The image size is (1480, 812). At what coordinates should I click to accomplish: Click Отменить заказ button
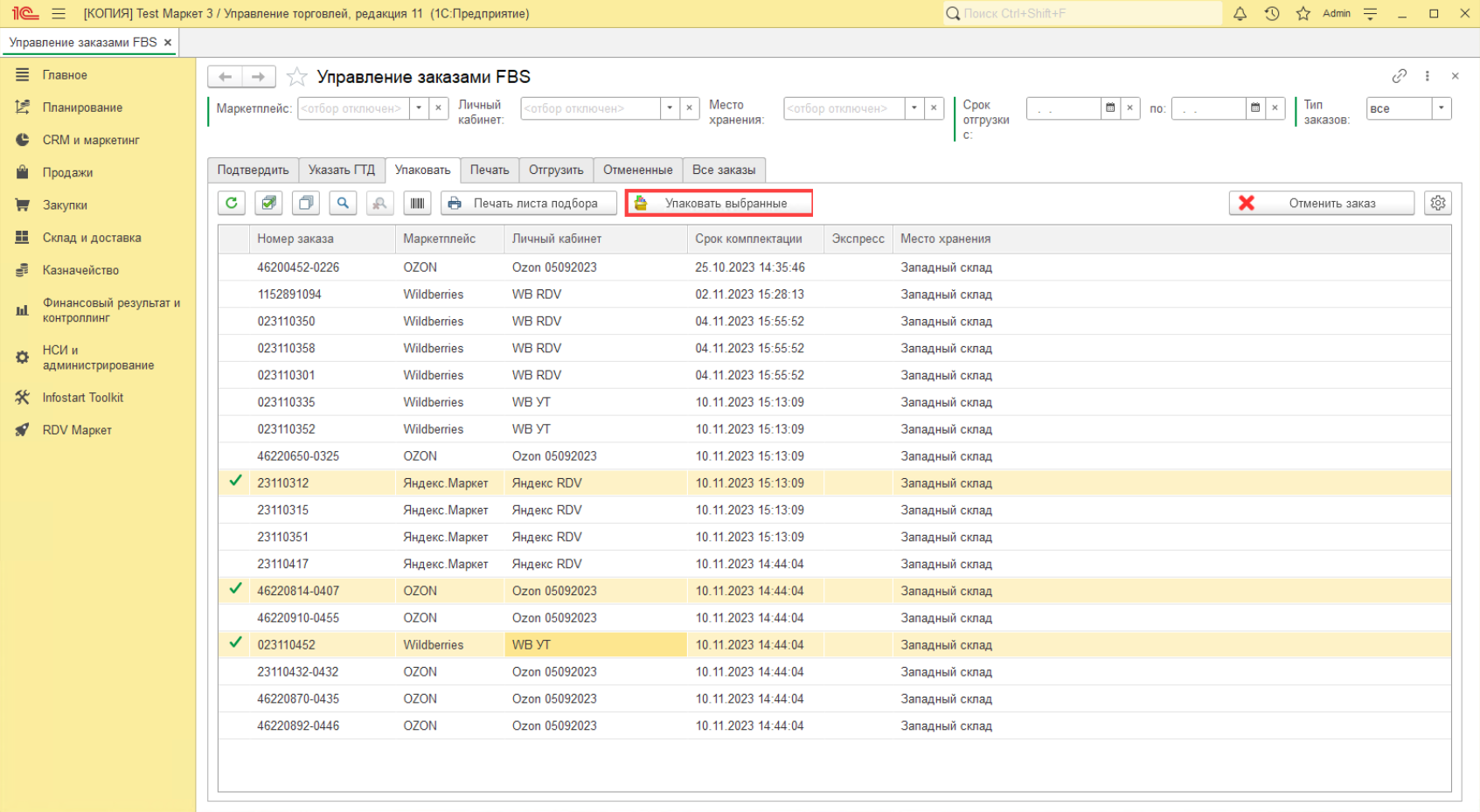[x=1321, y=203]
